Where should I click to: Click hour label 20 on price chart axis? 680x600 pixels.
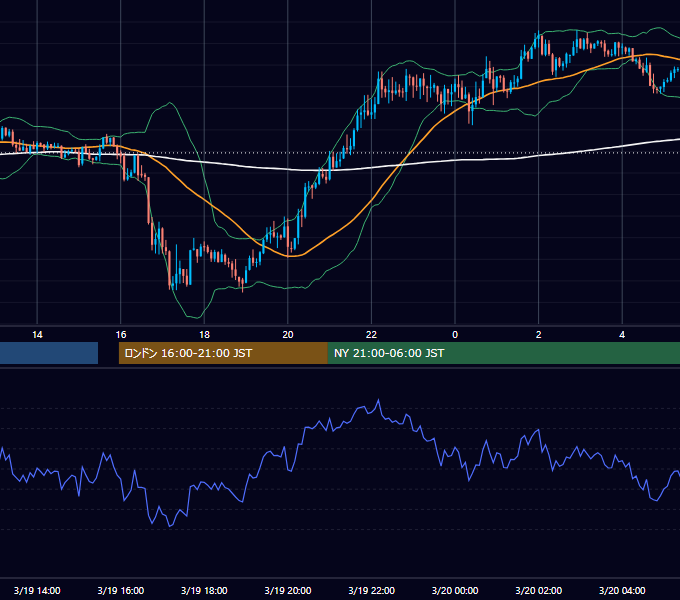click(288, 335)
